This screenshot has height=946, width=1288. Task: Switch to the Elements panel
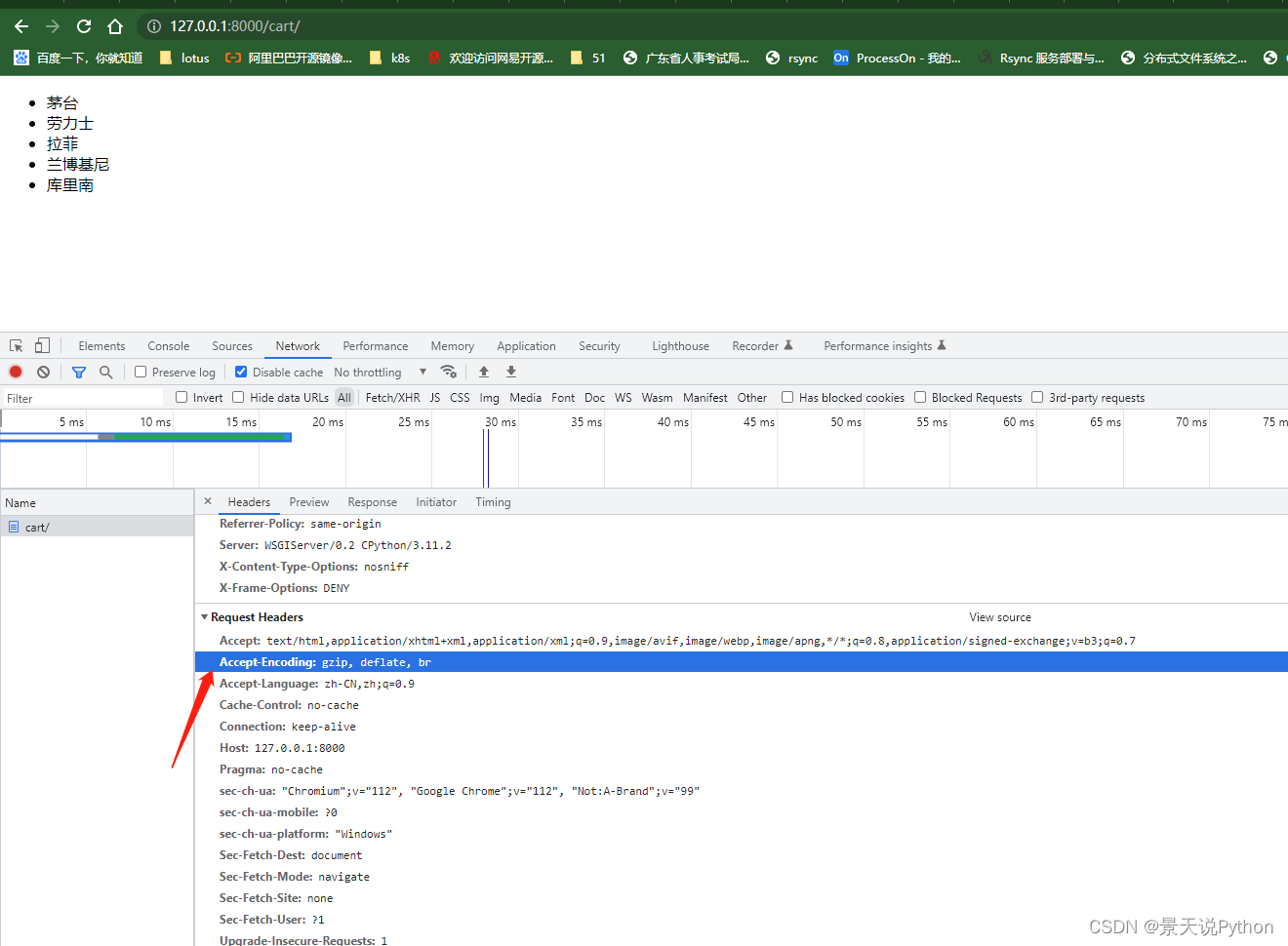pos(101,346)
